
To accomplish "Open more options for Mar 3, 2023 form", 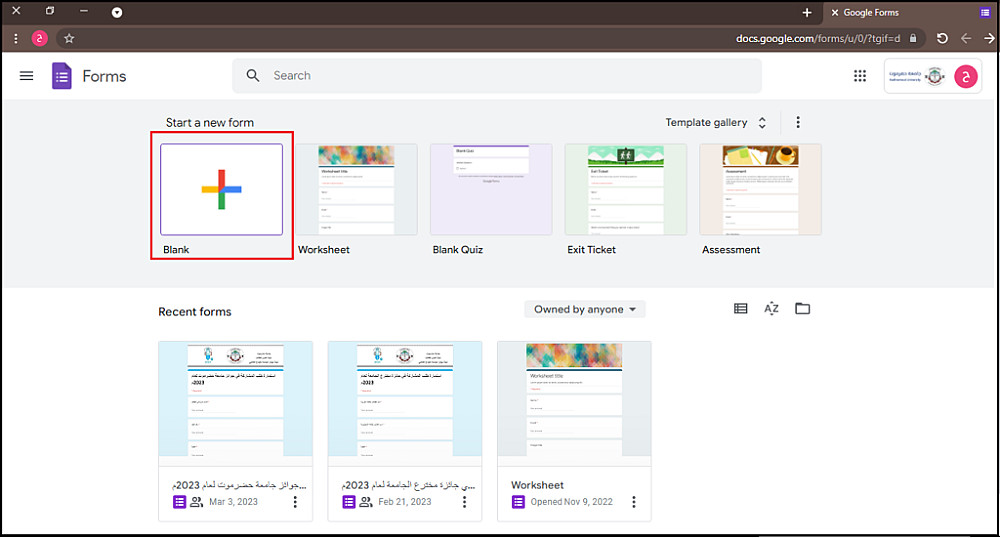I will (x=295, y=502).
